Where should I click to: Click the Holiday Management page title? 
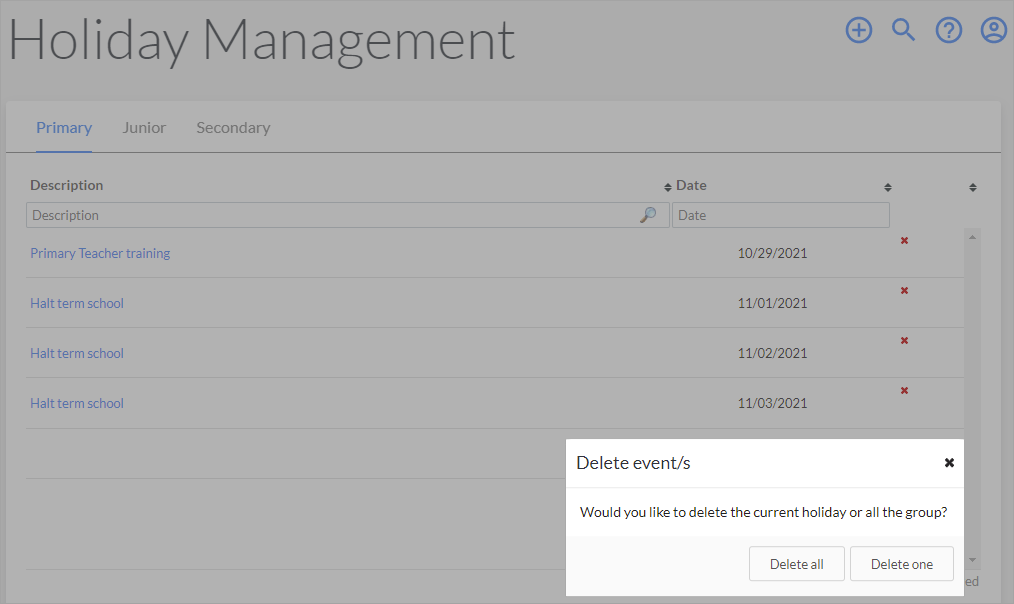261,41
